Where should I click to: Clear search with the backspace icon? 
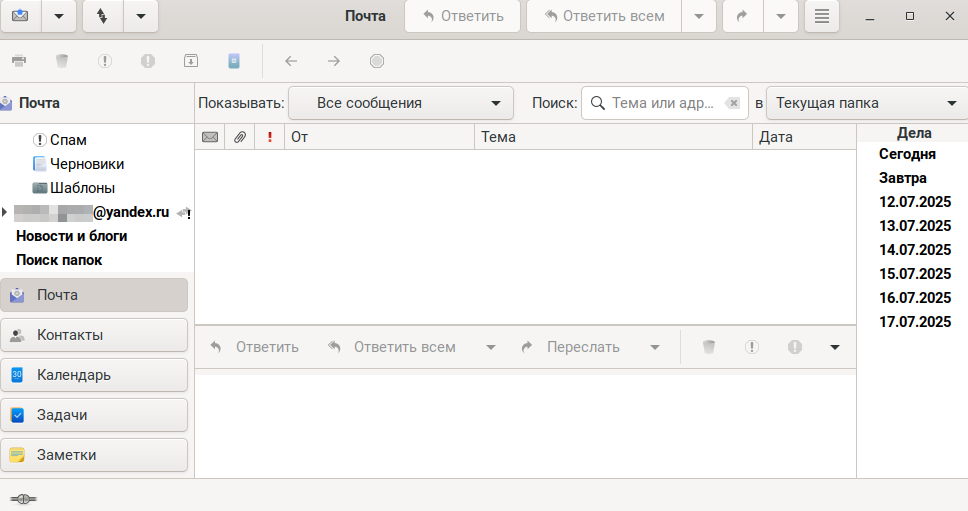(x=733, y=103)
